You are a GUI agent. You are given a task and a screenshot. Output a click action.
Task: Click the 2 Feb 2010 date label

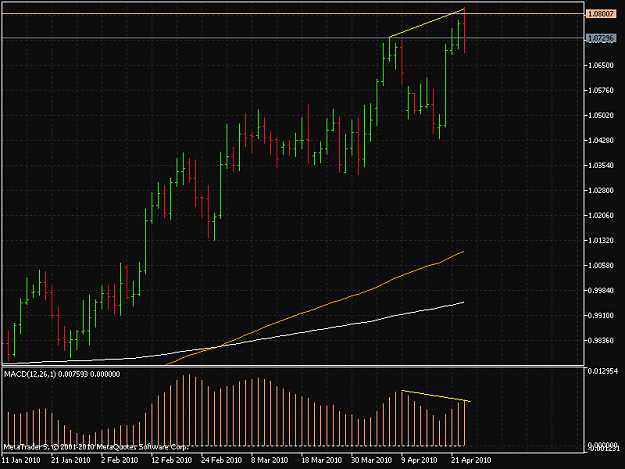pyautogui.click(x=119, y=460)
